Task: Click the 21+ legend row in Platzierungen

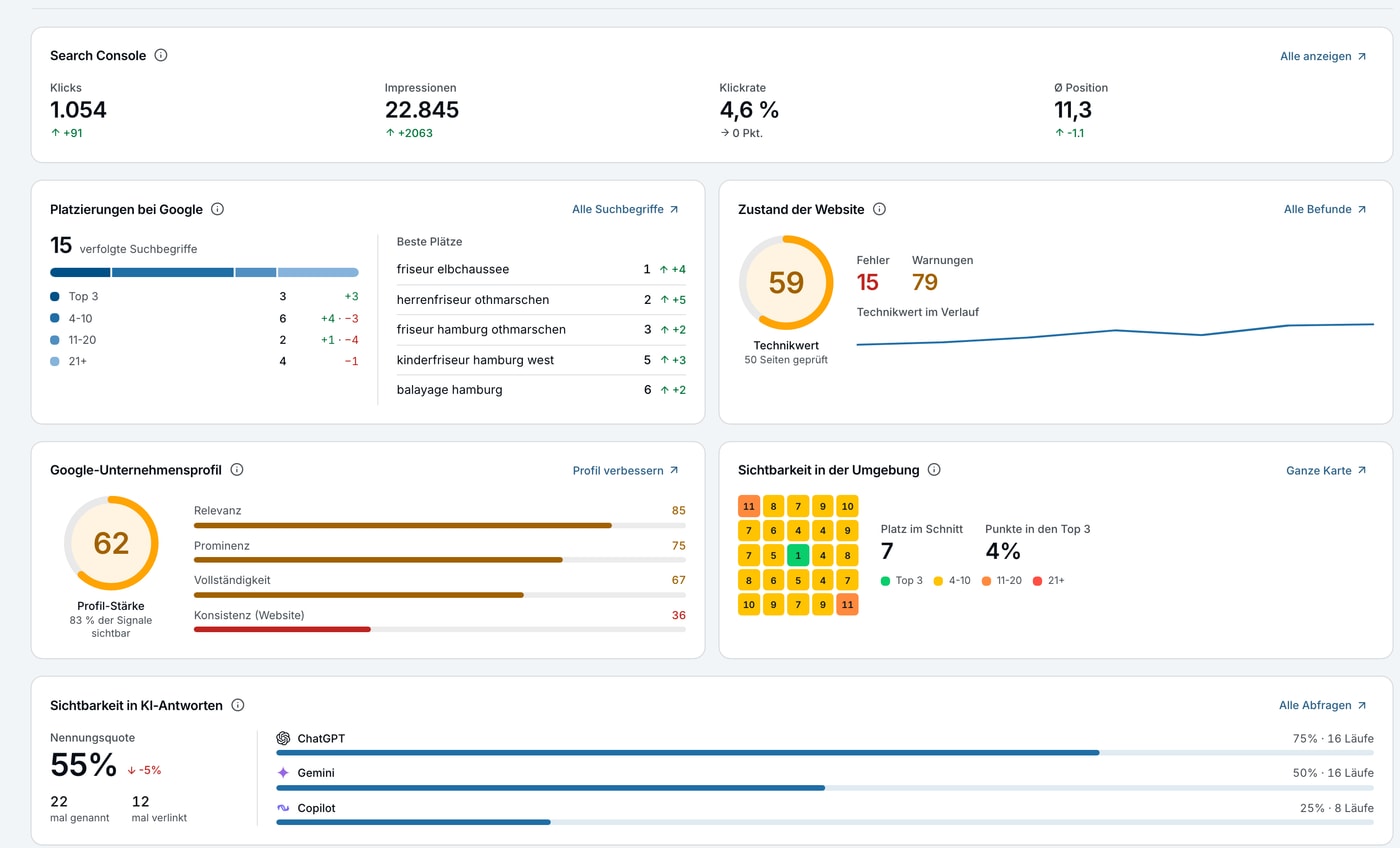Action: pos(204,361)
